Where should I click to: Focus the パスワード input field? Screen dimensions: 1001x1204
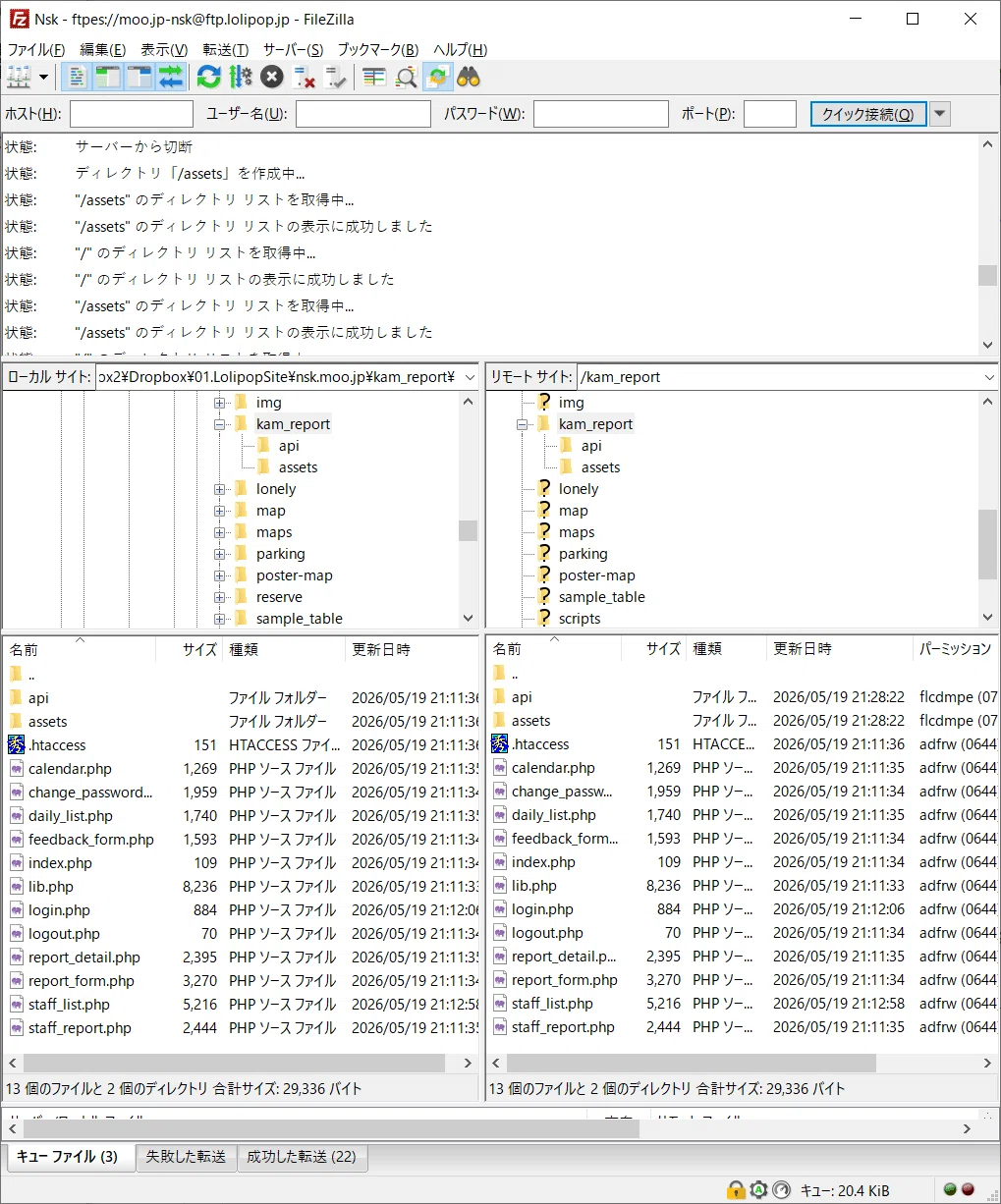click(601, 114)
